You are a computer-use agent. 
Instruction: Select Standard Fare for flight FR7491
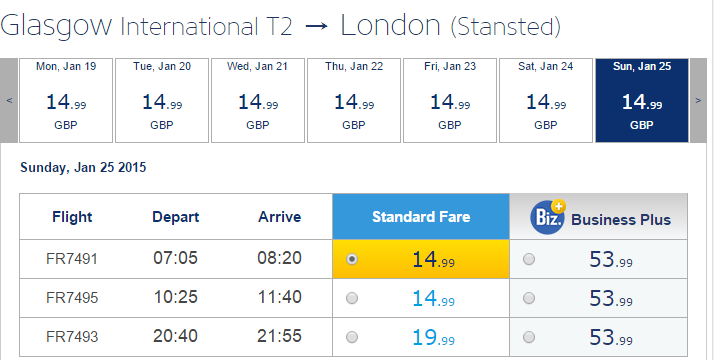[352, 259]
